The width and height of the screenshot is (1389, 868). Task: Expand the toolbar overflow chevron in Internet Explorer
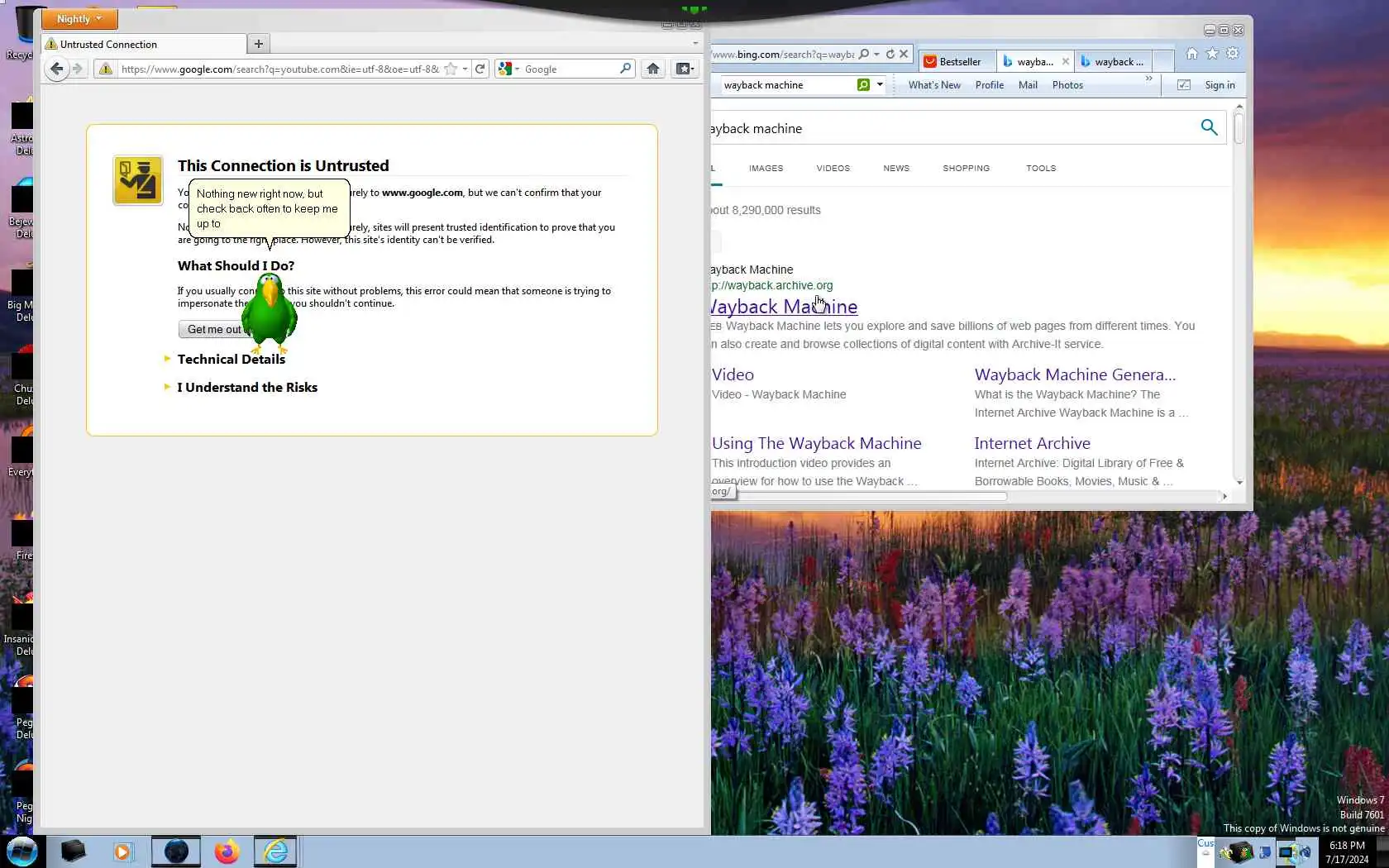click(x=1148, y=79)
